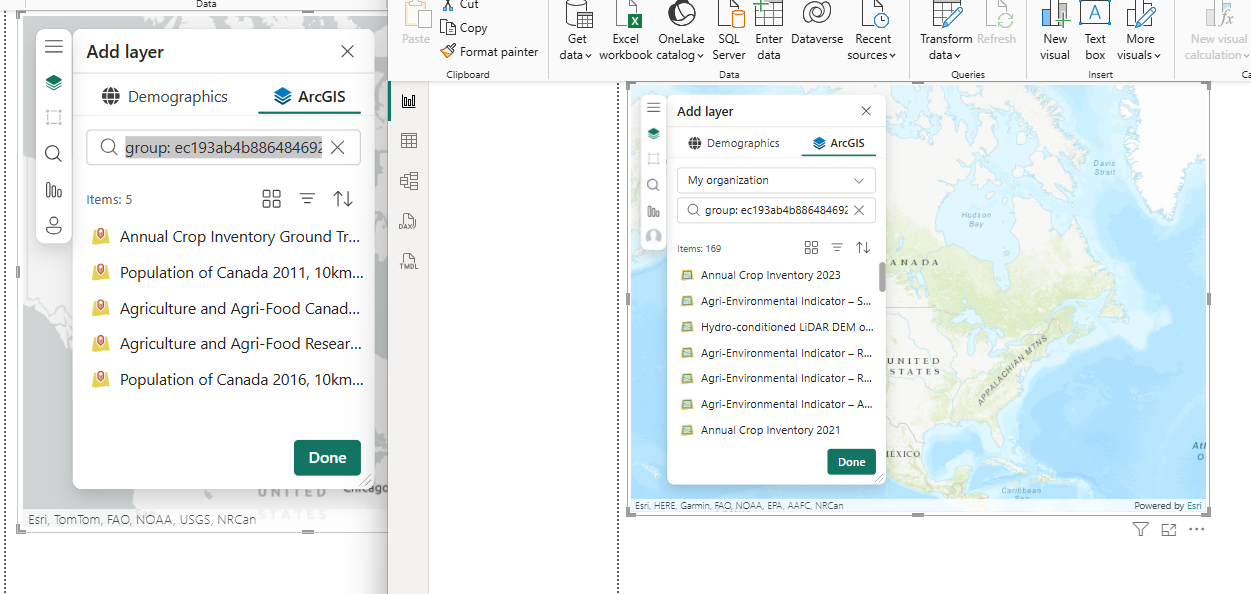Click Done in the Items: 5 Add layer panel
The image size is (1251, 594).
pos(327,457)
